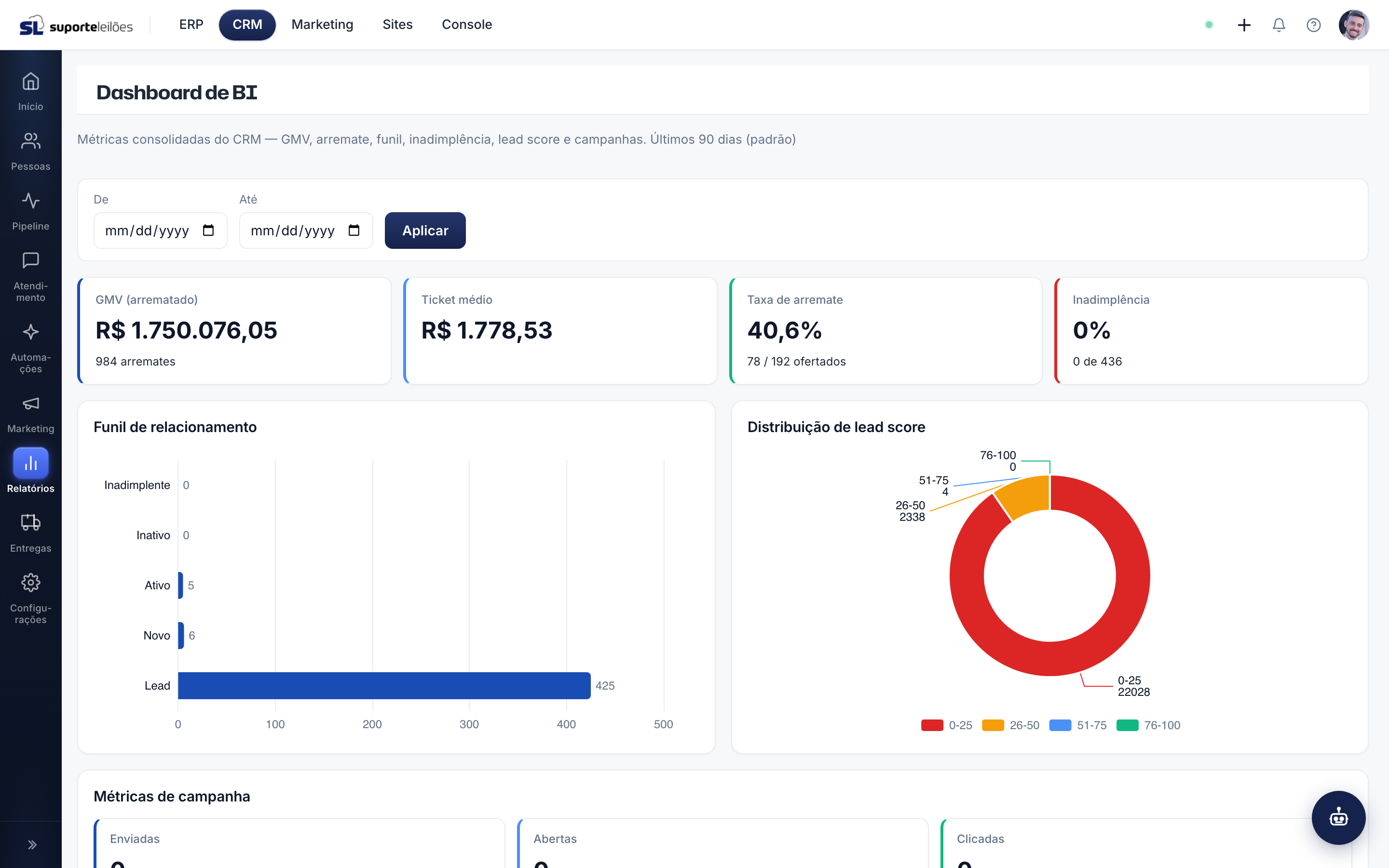This screenshot has height=868, width=1389.
Task: Click the '26-50 2338' donut label
Action: (910, 511)
